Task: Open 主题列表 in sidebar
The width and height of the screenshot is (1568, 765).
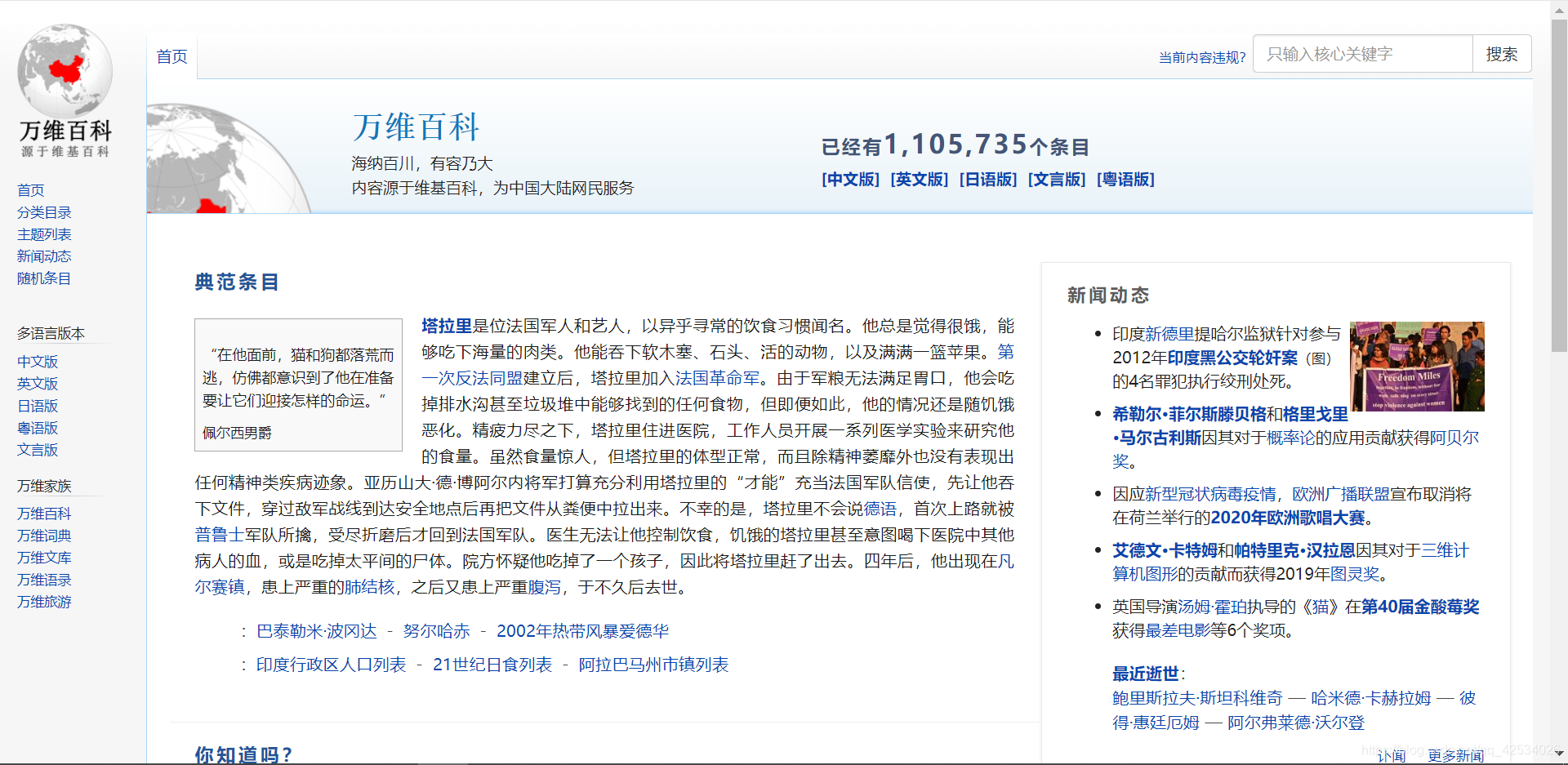Action: click(44, 234)
